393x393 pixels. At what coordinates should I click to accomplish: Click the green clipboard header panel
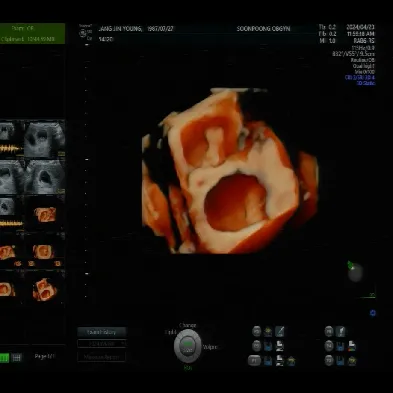coord(32,33)
